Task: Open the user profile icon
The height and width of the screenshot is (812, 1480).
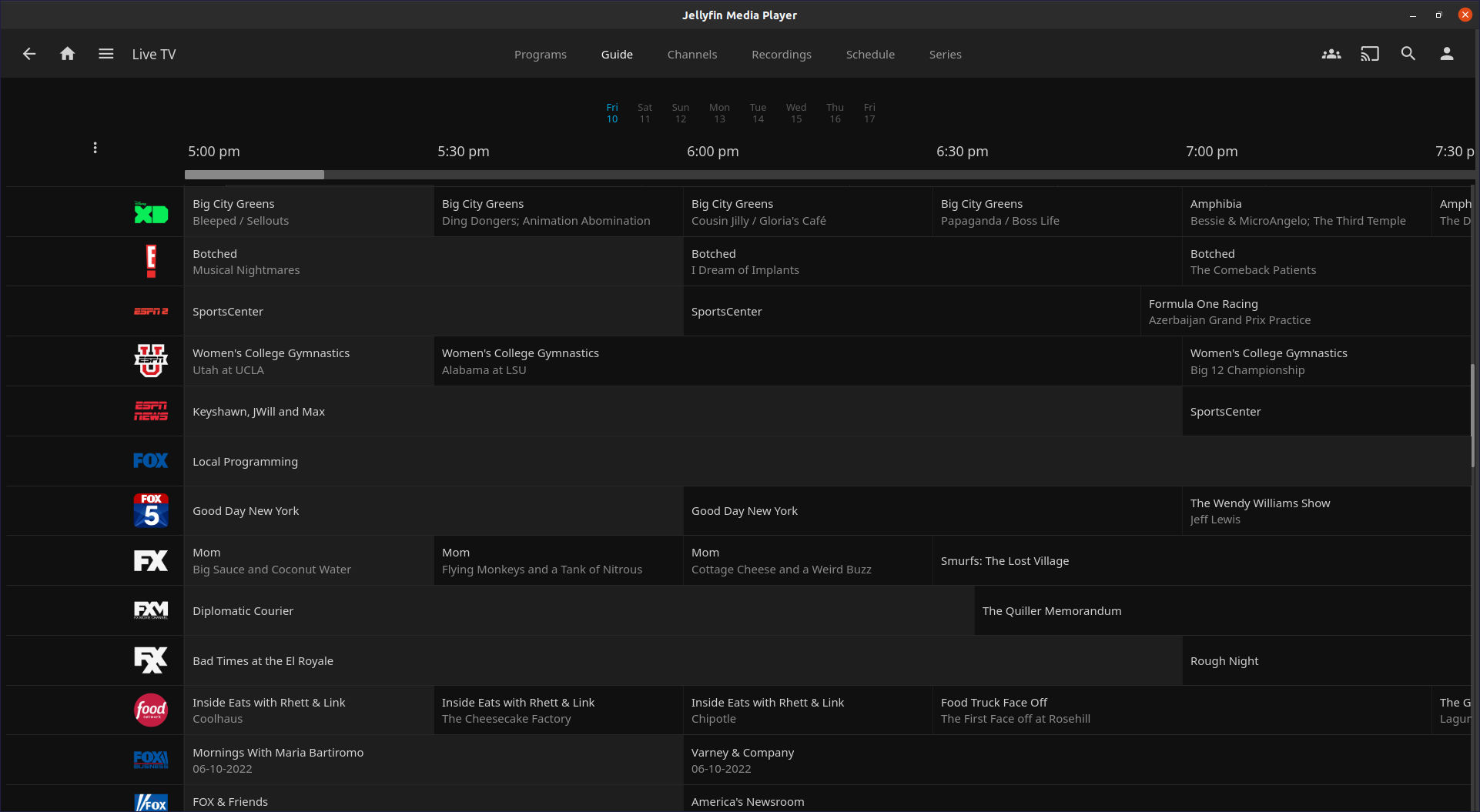Action: (1447, 54)
